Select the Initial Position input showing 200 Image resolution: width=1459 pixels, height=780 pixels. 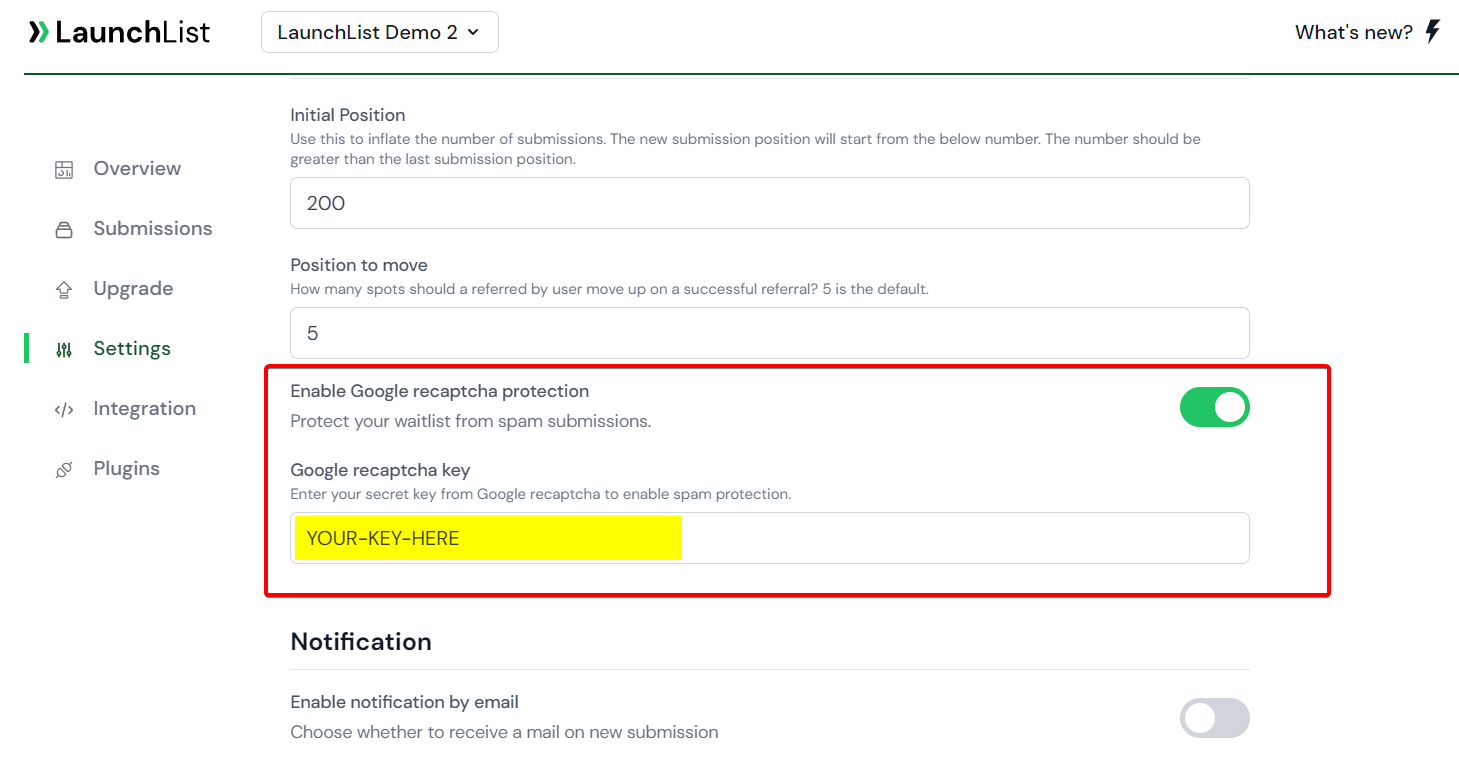click(769, 202)
